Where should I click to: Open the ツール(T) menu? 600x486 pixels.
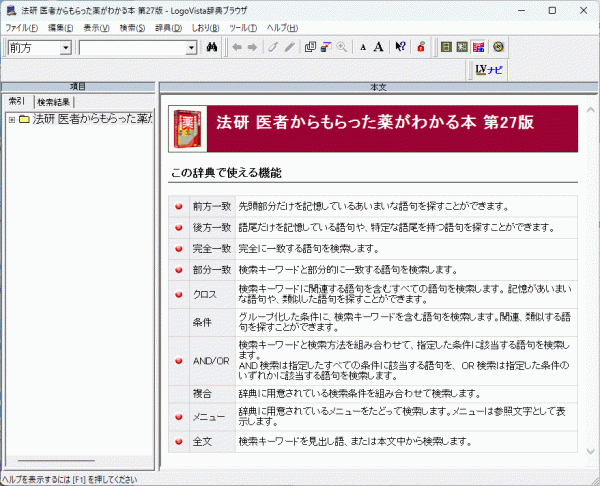243,28
